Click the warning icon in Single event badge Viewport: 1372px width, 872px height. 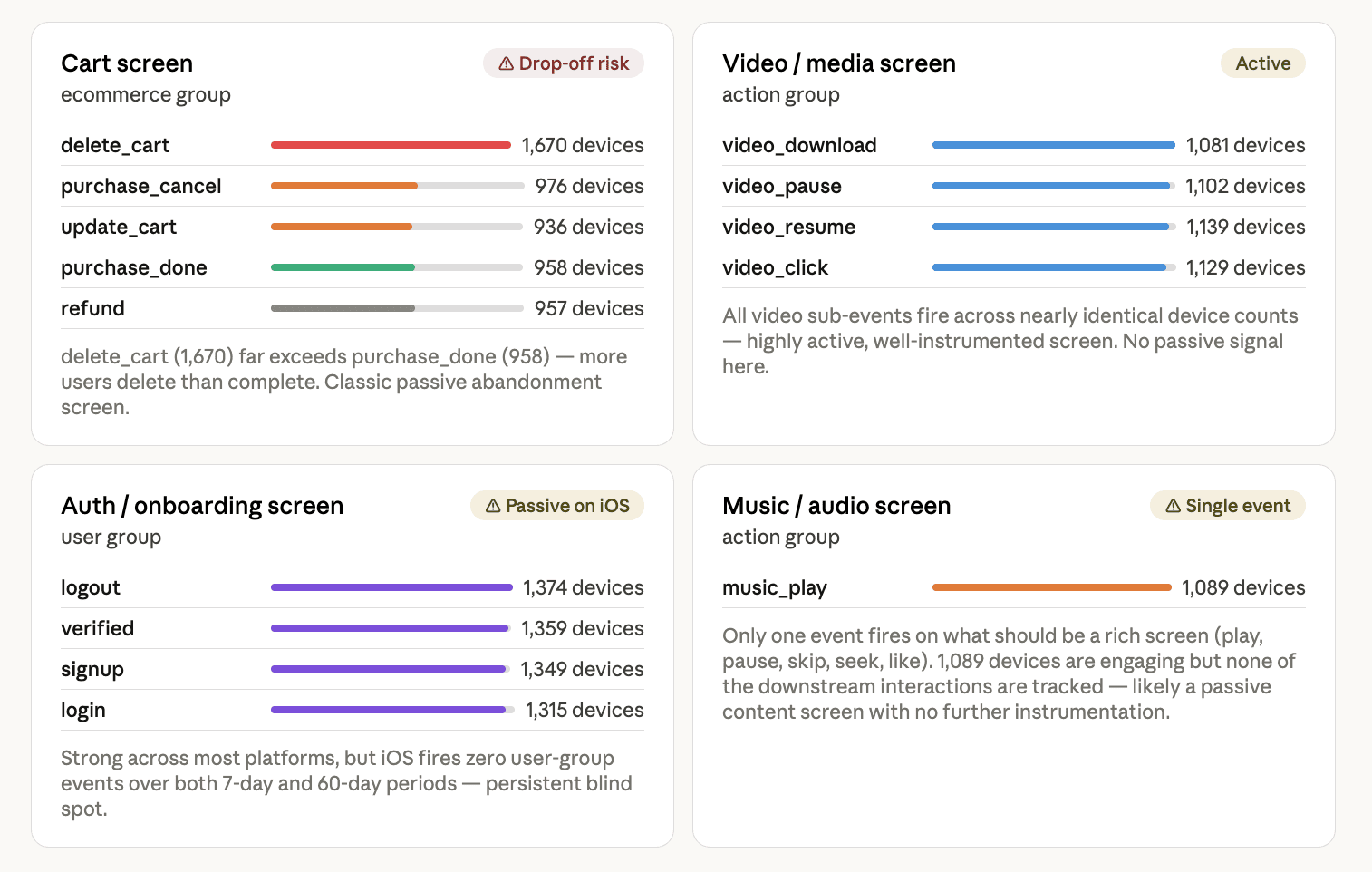[x=1173, y=506]
